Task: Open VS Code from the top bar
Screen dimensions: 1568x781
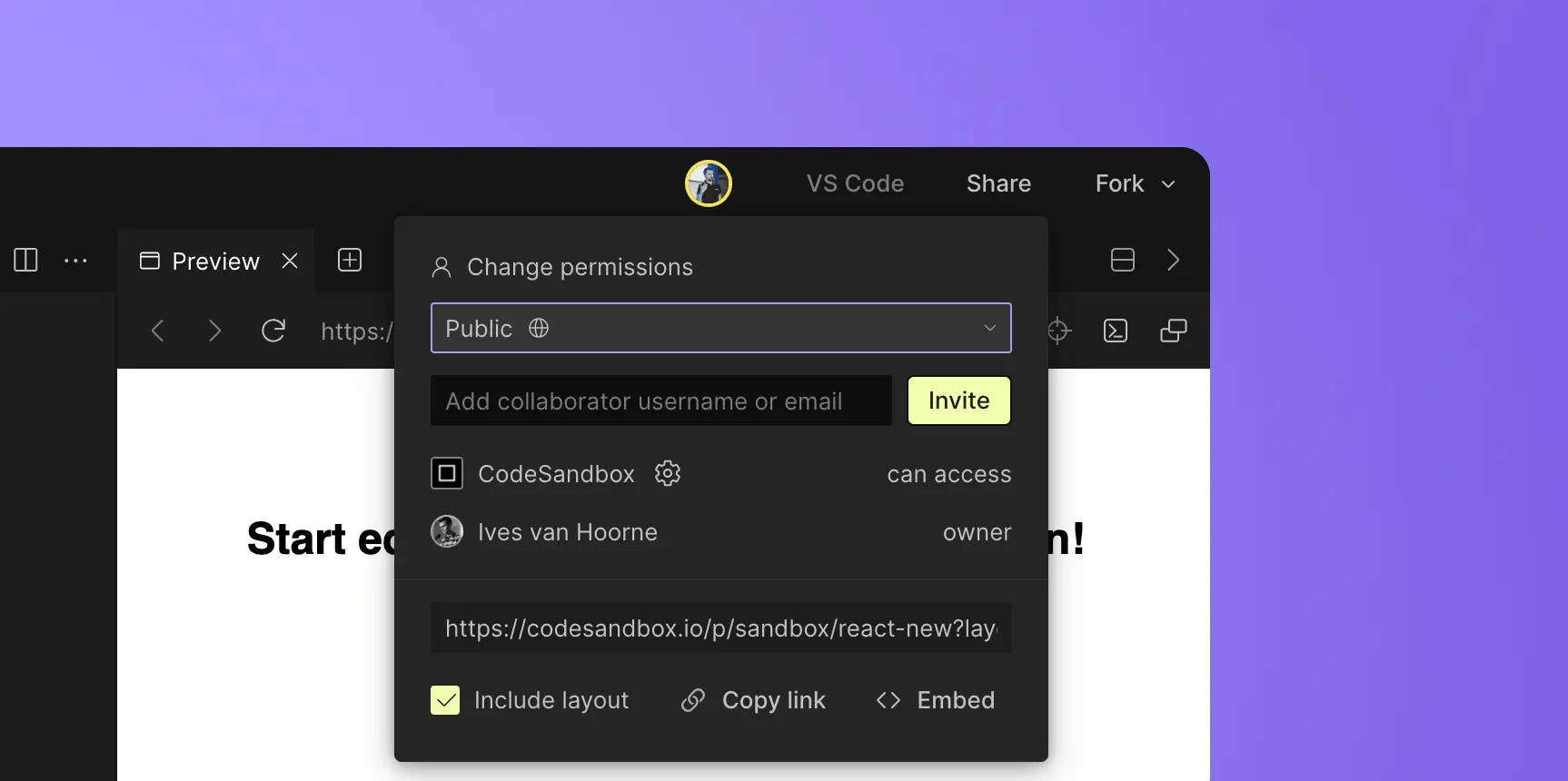Action: pos(855,183)
